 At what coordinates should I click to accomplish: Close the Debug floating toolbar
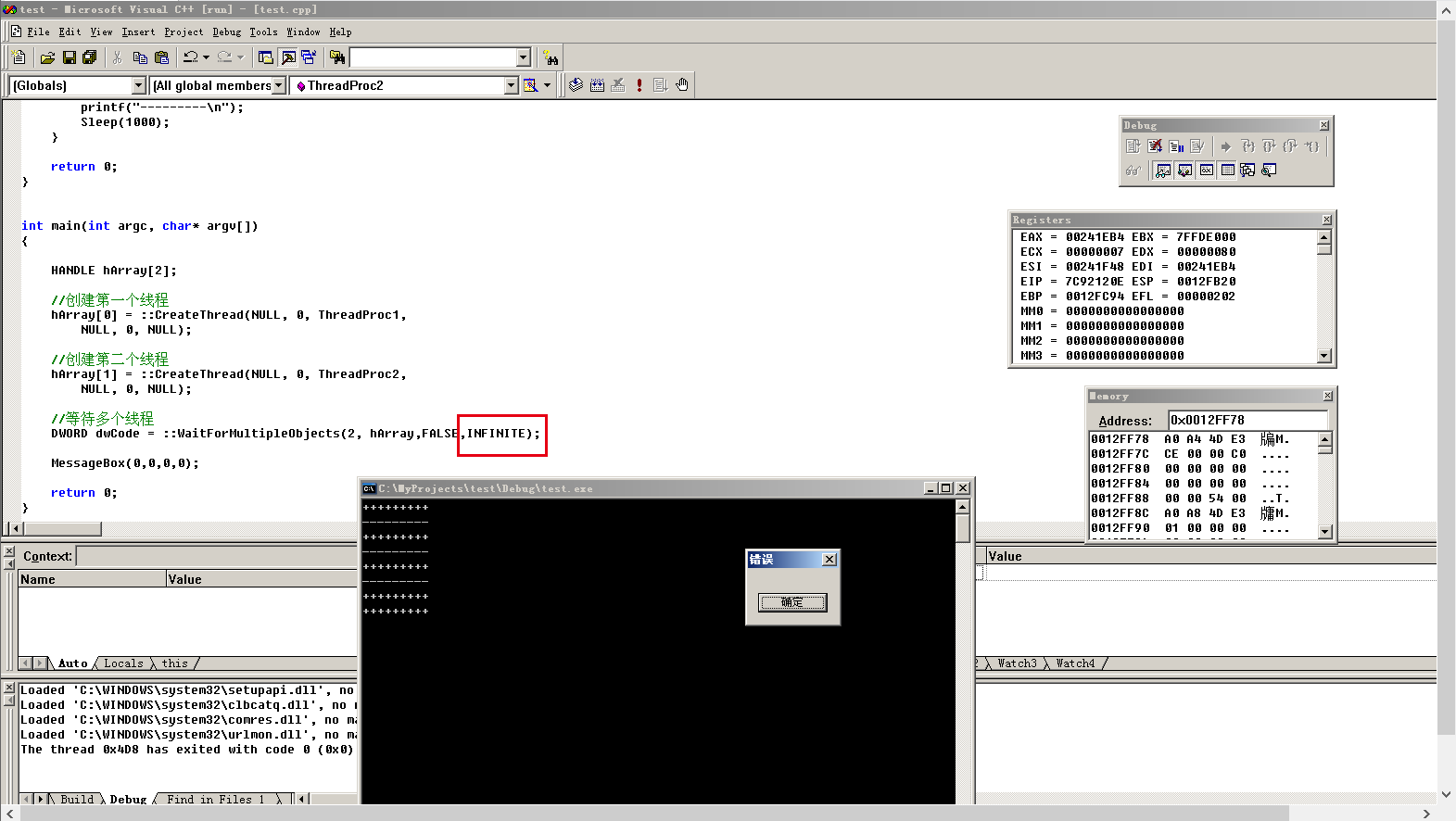click(x=1324, y=125)
